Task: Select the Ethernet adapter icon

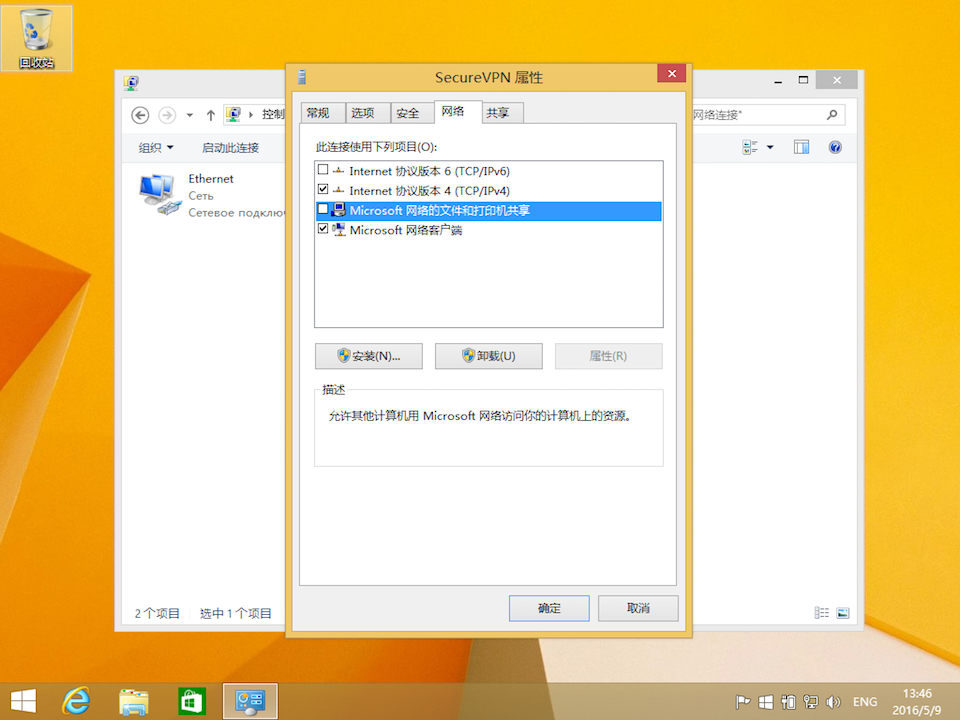Action: click(x=159, y=195)
